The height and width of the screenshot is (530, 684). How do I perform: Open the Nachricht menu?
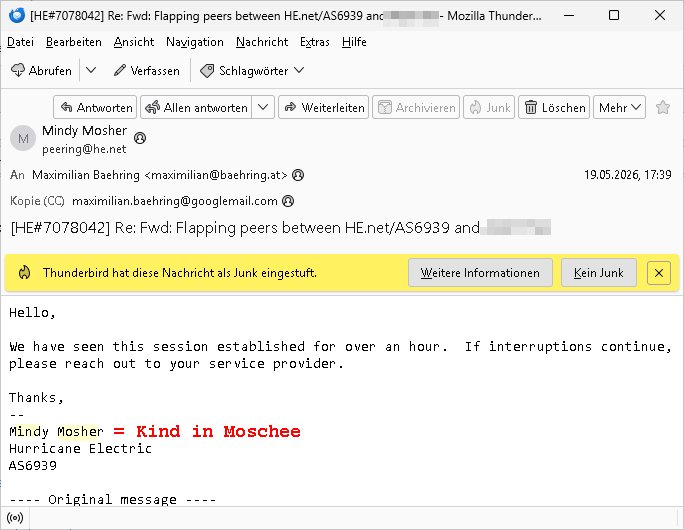262,42
